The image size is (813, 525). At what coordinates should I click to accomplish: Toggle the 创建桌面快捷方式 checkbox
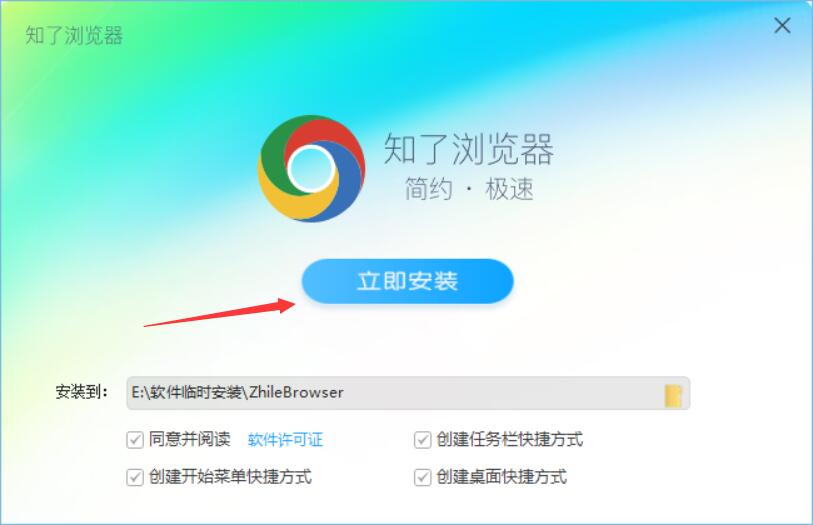tap(423, 477)
